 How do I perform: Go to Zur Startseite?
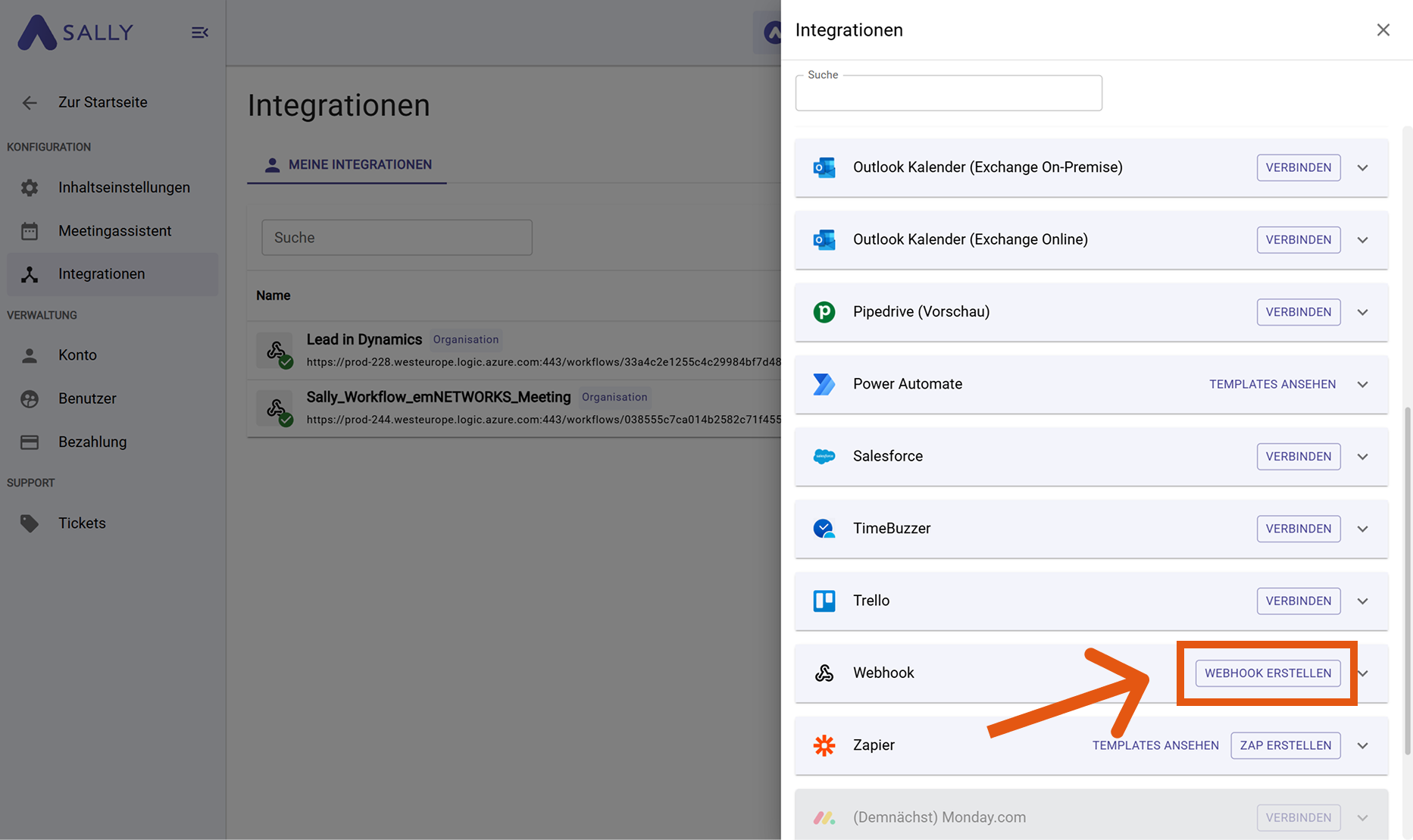click(103, 102)
